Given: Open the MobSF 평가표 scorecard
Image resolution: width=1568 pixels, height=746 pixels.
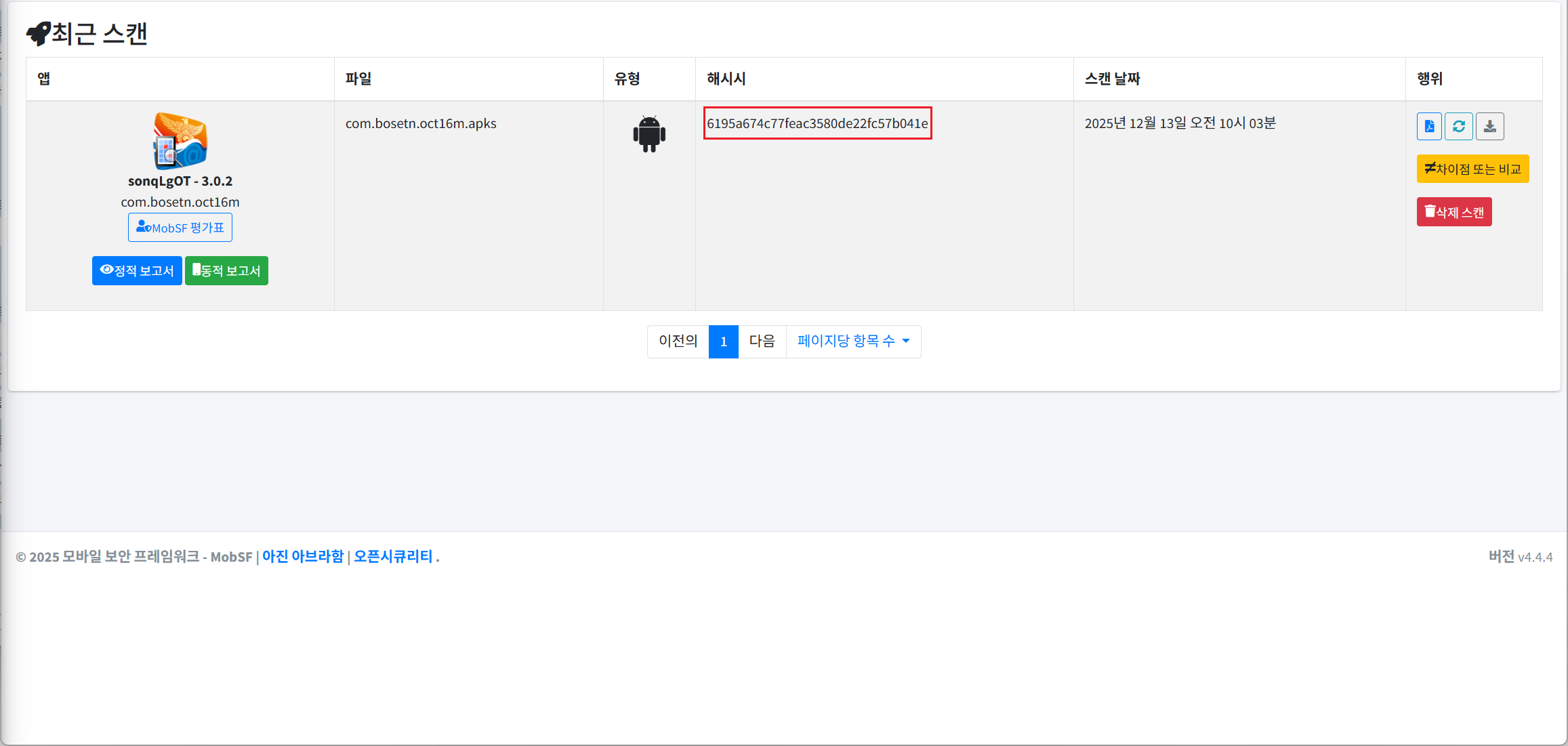Looking at the screenshot, I should 180,228.
